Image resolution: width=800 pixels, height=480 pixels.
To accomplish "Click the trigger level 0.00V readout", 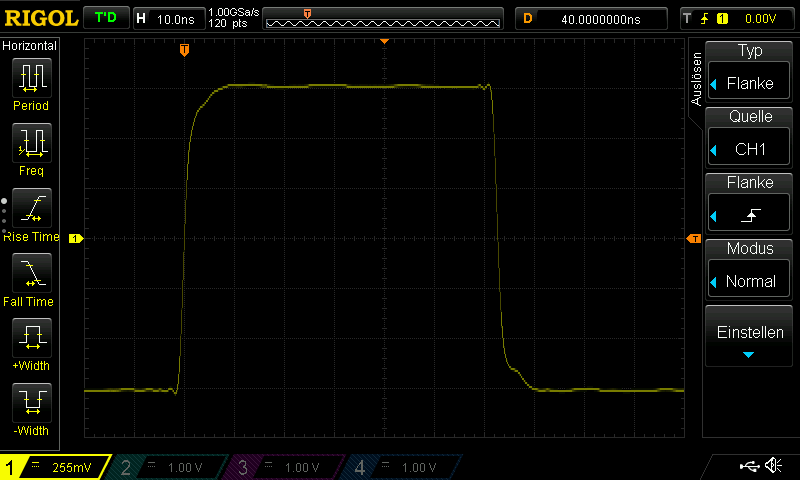I will [x=760, y=19].
